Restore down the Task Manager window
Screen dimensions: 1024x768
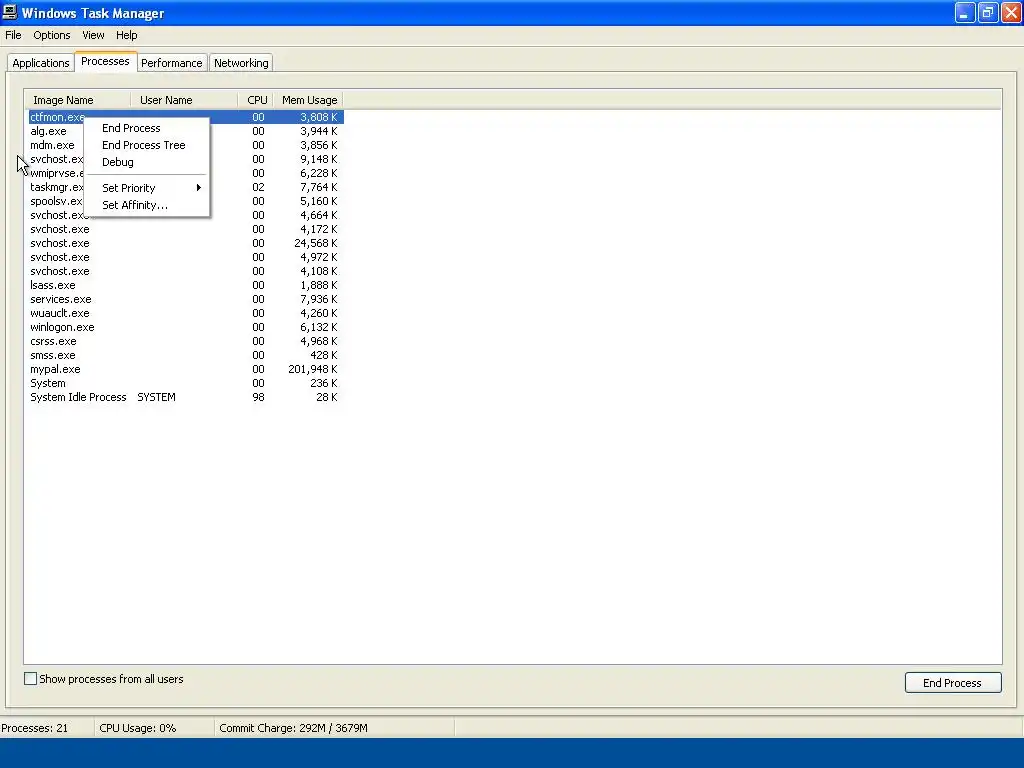[x=988, y=13]
